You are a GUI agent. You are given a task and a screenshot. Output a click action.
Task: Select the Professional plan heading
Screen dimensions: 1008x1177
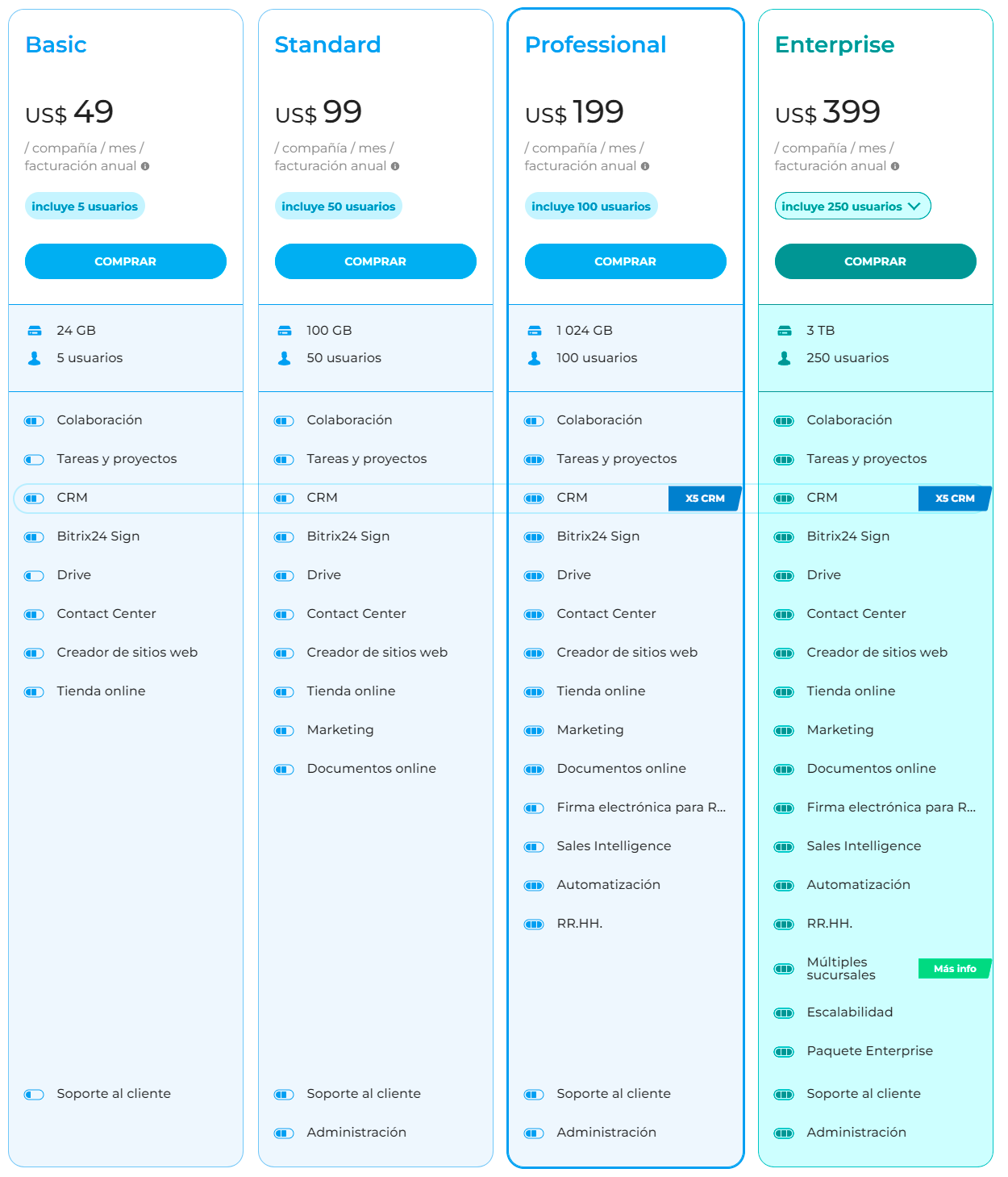pos(595,44)
